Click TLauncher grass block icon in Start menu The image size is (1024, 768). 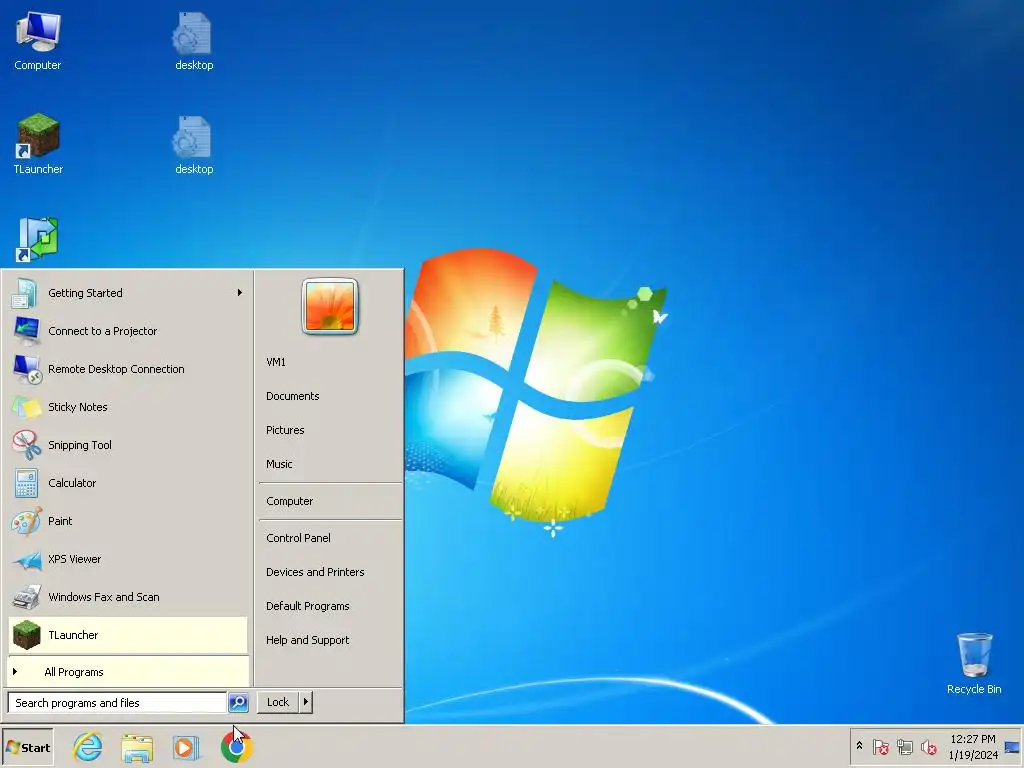pyautogui.click(x=27, y=635)
